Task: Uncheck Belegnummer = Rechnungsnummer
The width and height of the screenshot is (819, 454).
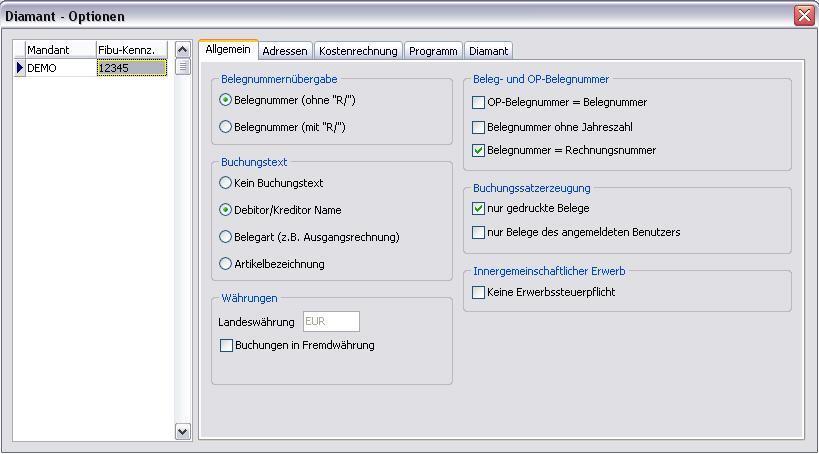Action: (x=478, y=150)
